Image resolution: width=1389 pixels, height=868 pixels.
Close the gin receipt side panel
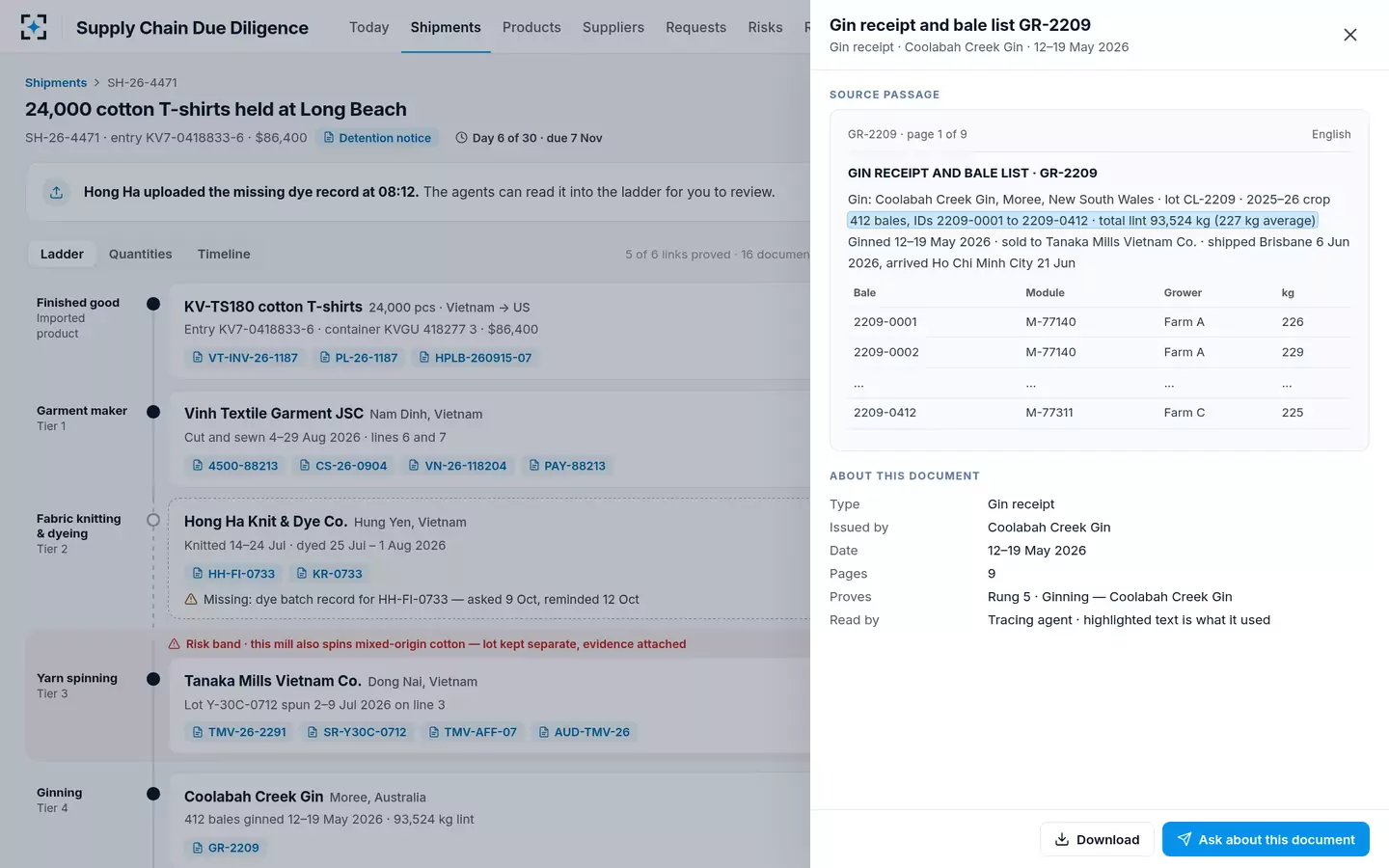tap(1350, 35)
